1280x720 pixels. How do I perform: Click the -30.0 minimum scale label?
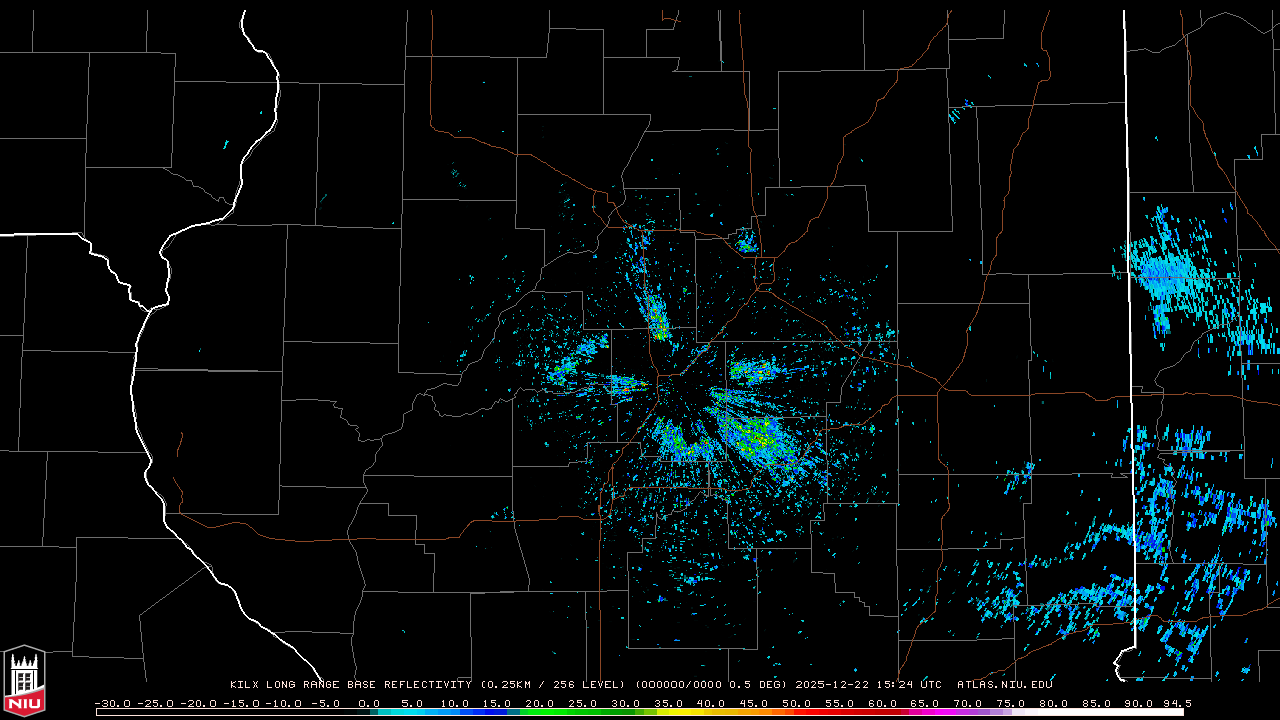113,703
